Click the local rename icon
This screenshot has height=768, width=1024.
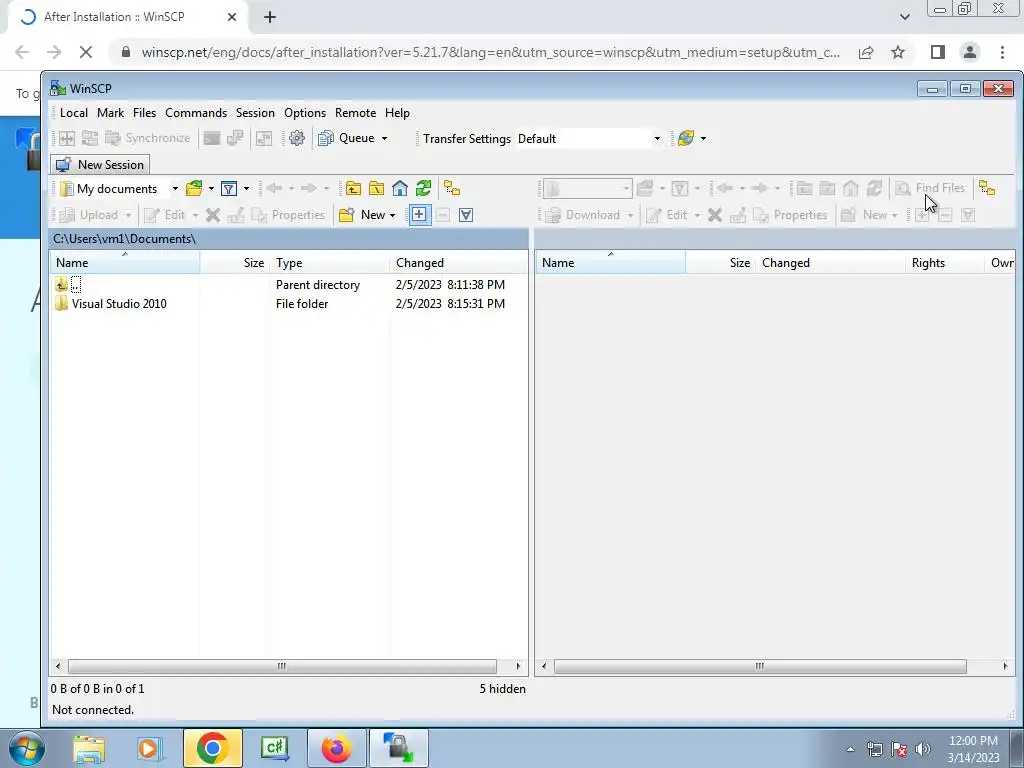click(236, 215)
